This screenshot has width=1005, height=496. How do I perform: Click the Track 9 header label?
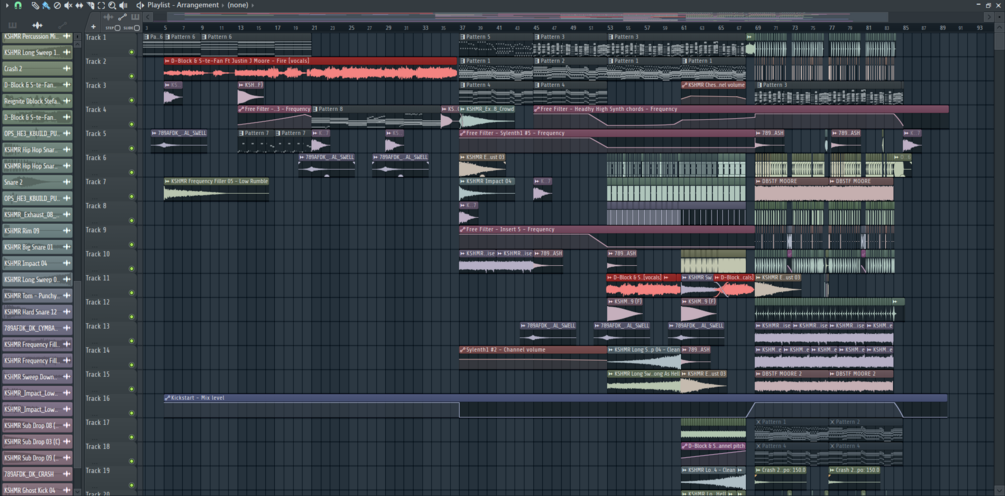[96, 229]
